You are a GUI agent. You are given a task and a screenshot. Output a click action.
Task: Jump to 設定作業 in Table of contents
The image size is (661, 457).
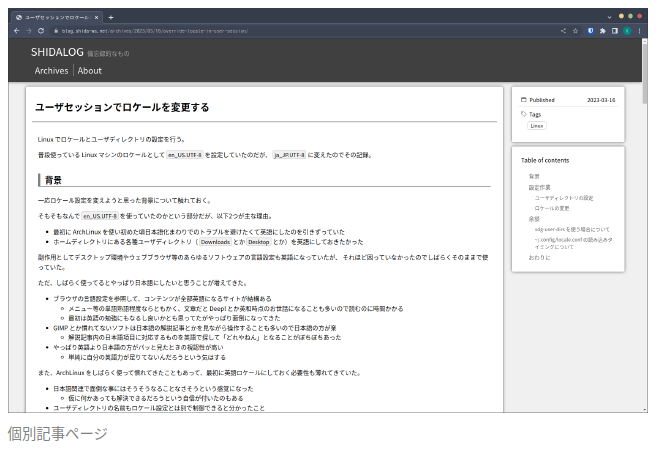point(540,187)
